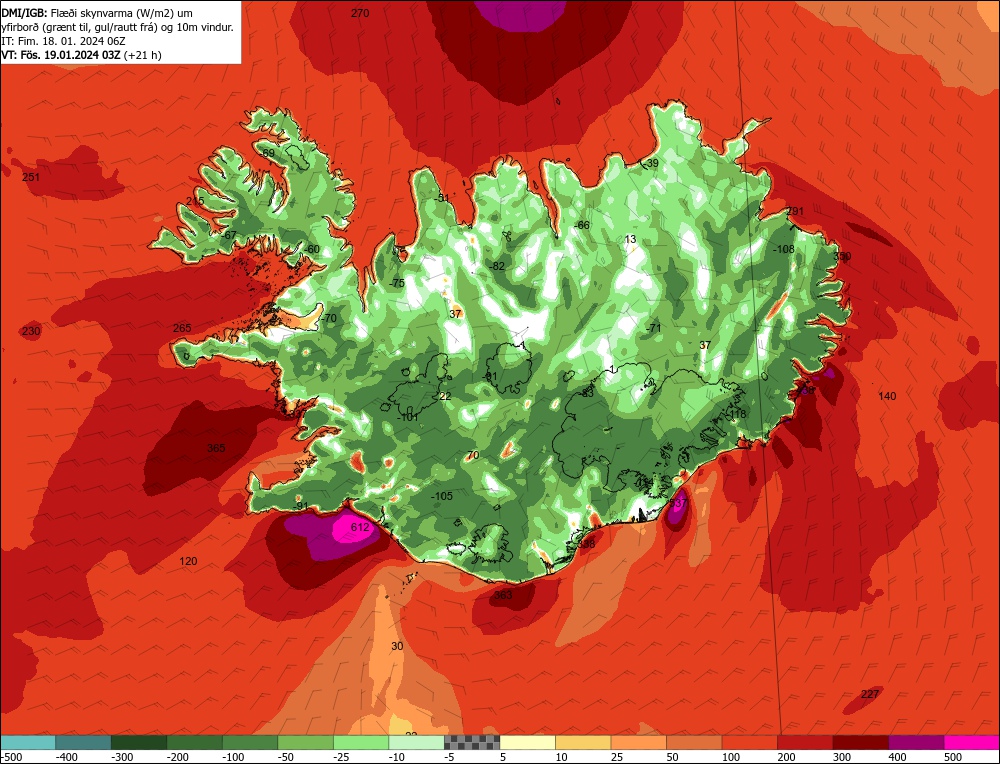Viewport: 1000px width, 764px height.
Task: Click the '-400' legend scale label
Action: point(66,757)
